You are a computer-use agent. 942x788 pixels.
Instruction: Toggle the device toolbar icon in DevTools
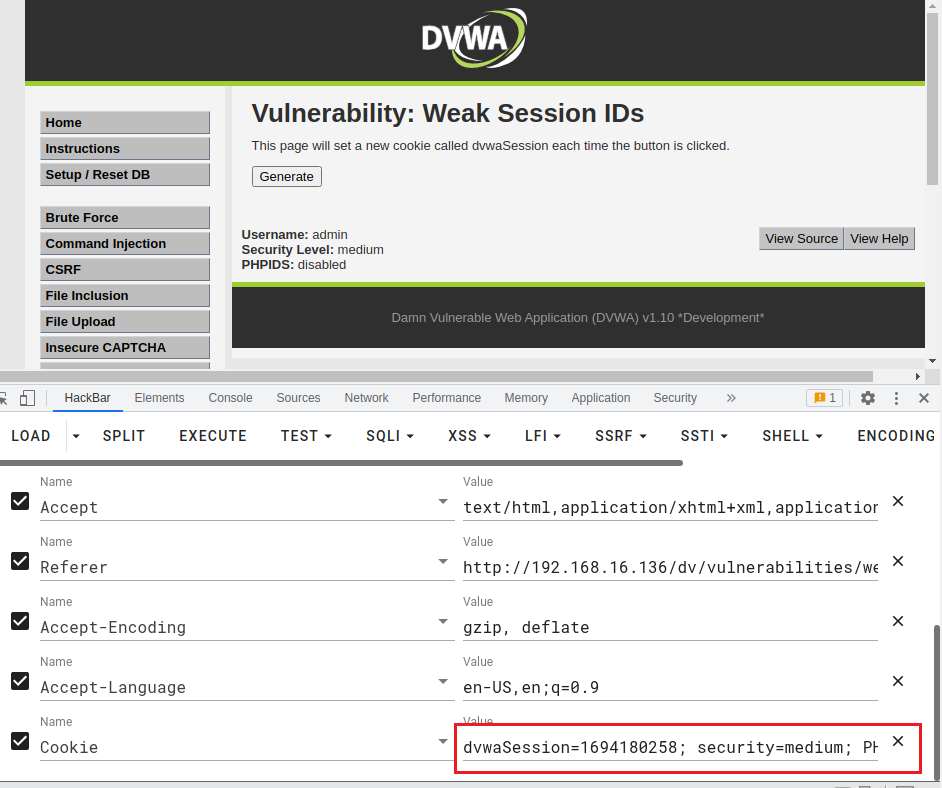pyautogui.click(x=27, y=398)
